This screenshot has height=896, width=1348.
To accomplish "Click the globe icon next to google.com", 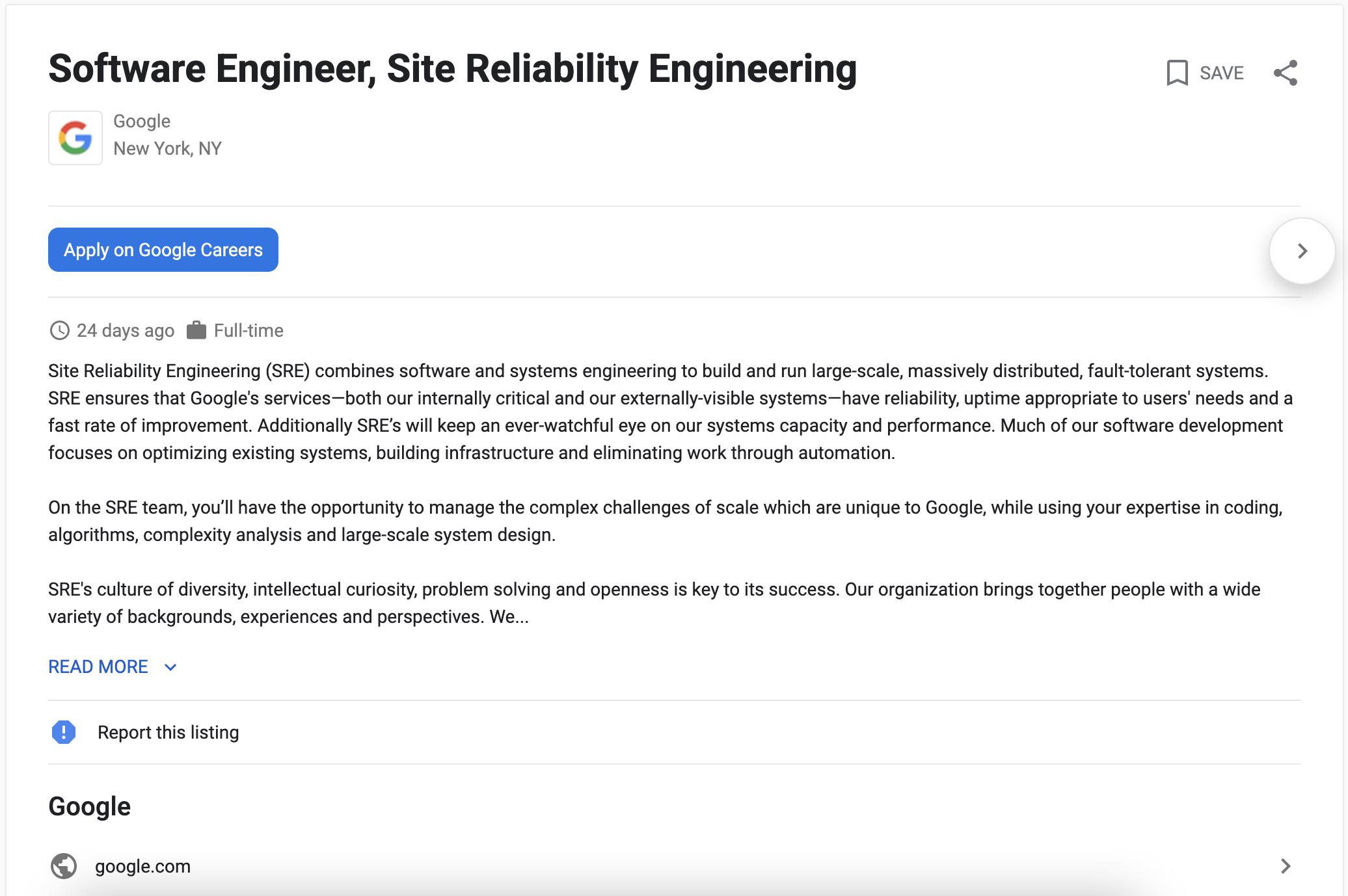I will (x=63, y=866).
